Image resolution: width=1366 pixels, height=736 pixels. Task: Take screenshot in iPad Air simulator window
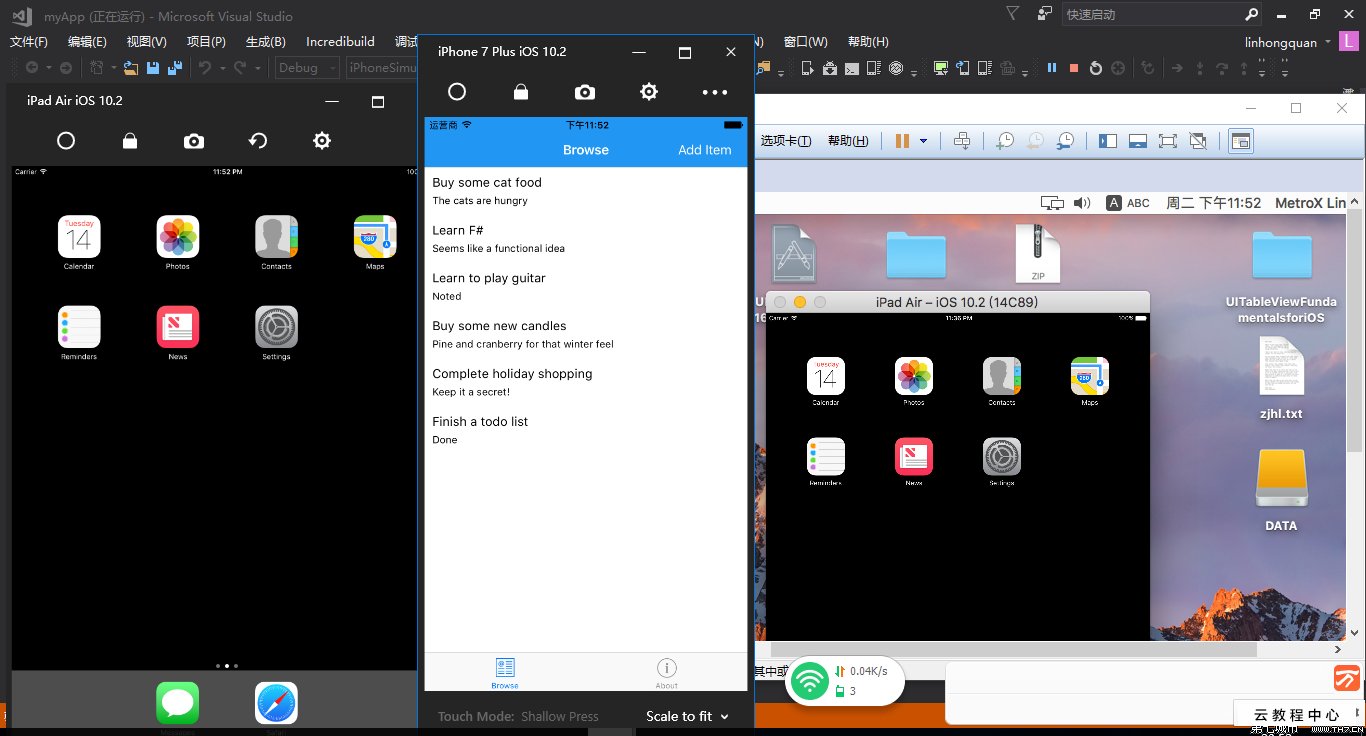[x=194, y=141]
